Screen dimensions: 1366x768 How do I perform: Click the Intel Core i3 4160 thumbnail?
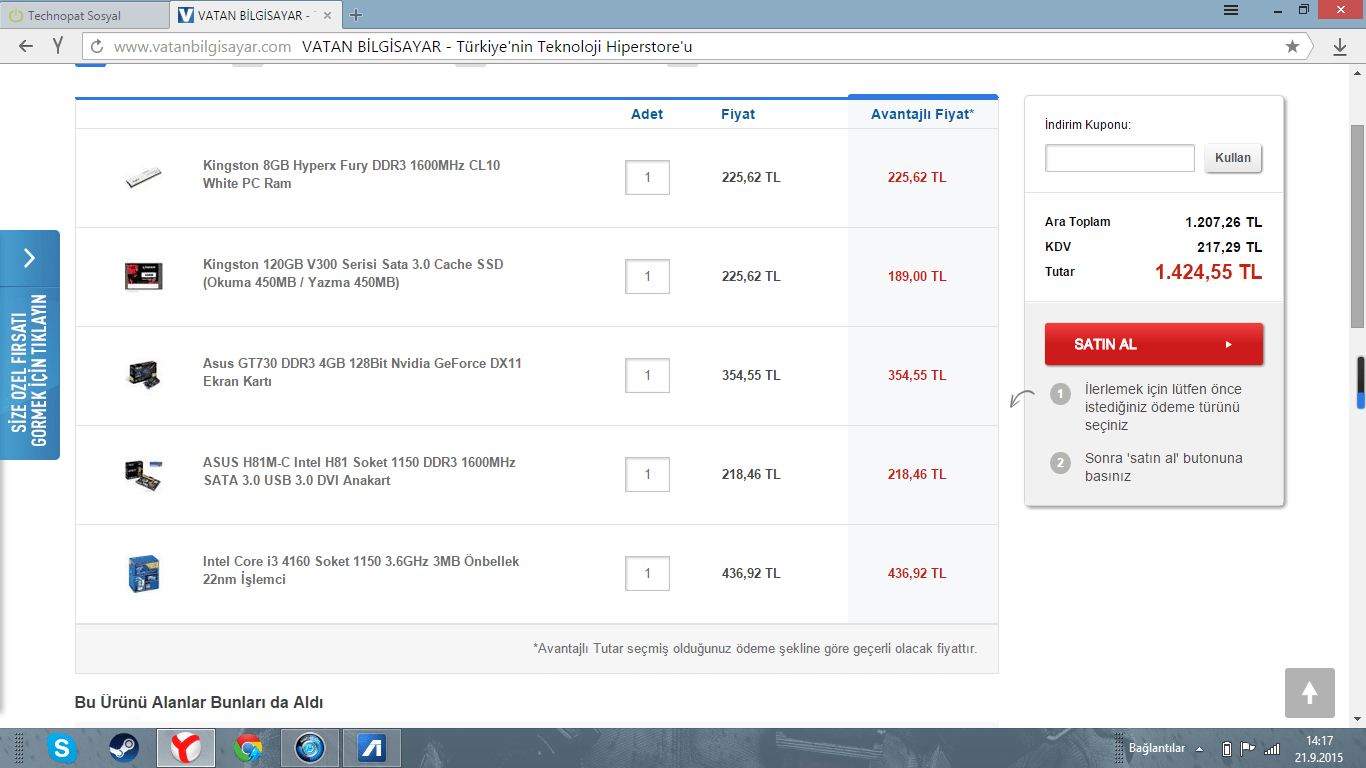(x=143, y=573)
